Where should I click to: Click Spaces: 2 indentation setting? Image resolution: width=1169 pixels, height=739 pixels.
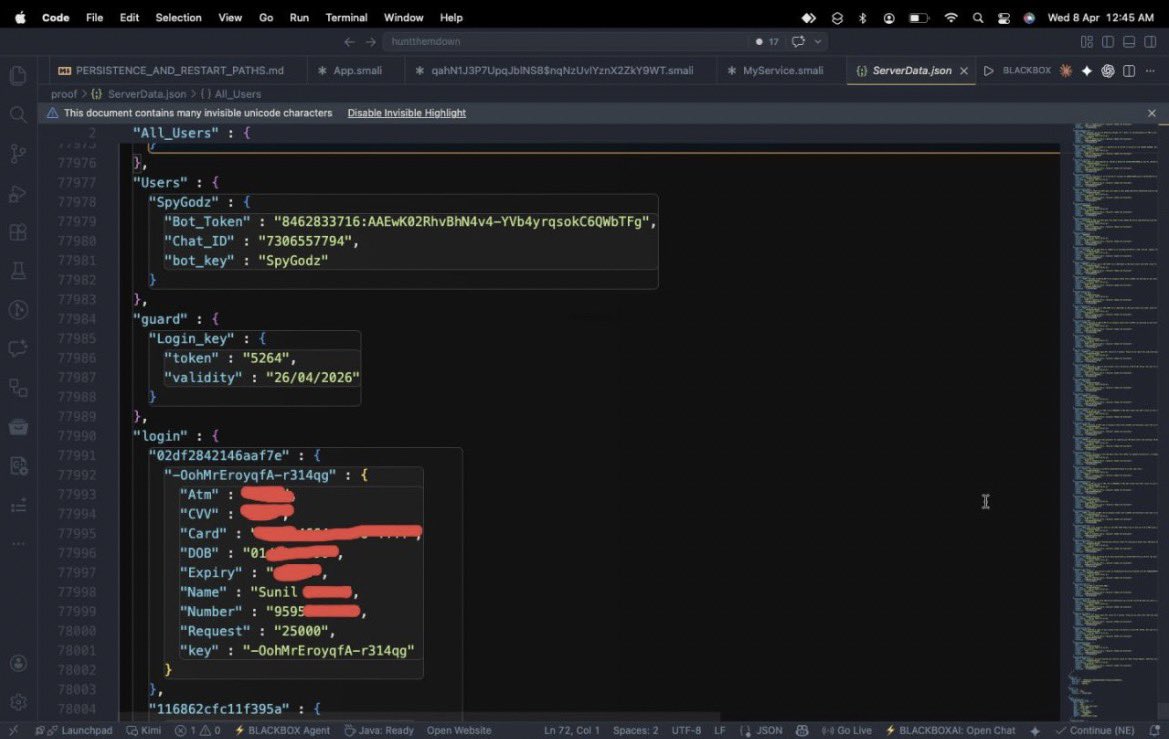(635, 731)
